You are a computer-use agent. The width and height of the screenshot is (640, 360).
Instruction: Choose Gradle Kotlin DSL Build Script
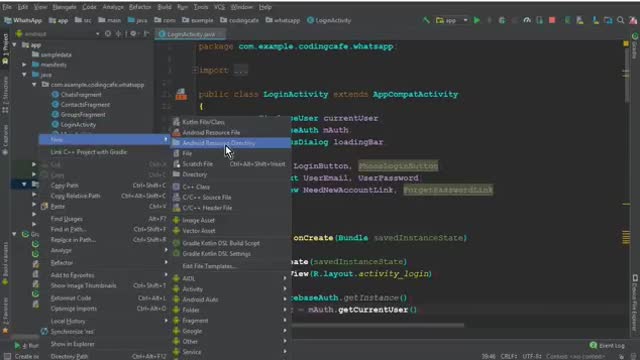click(x=231, y=243)
